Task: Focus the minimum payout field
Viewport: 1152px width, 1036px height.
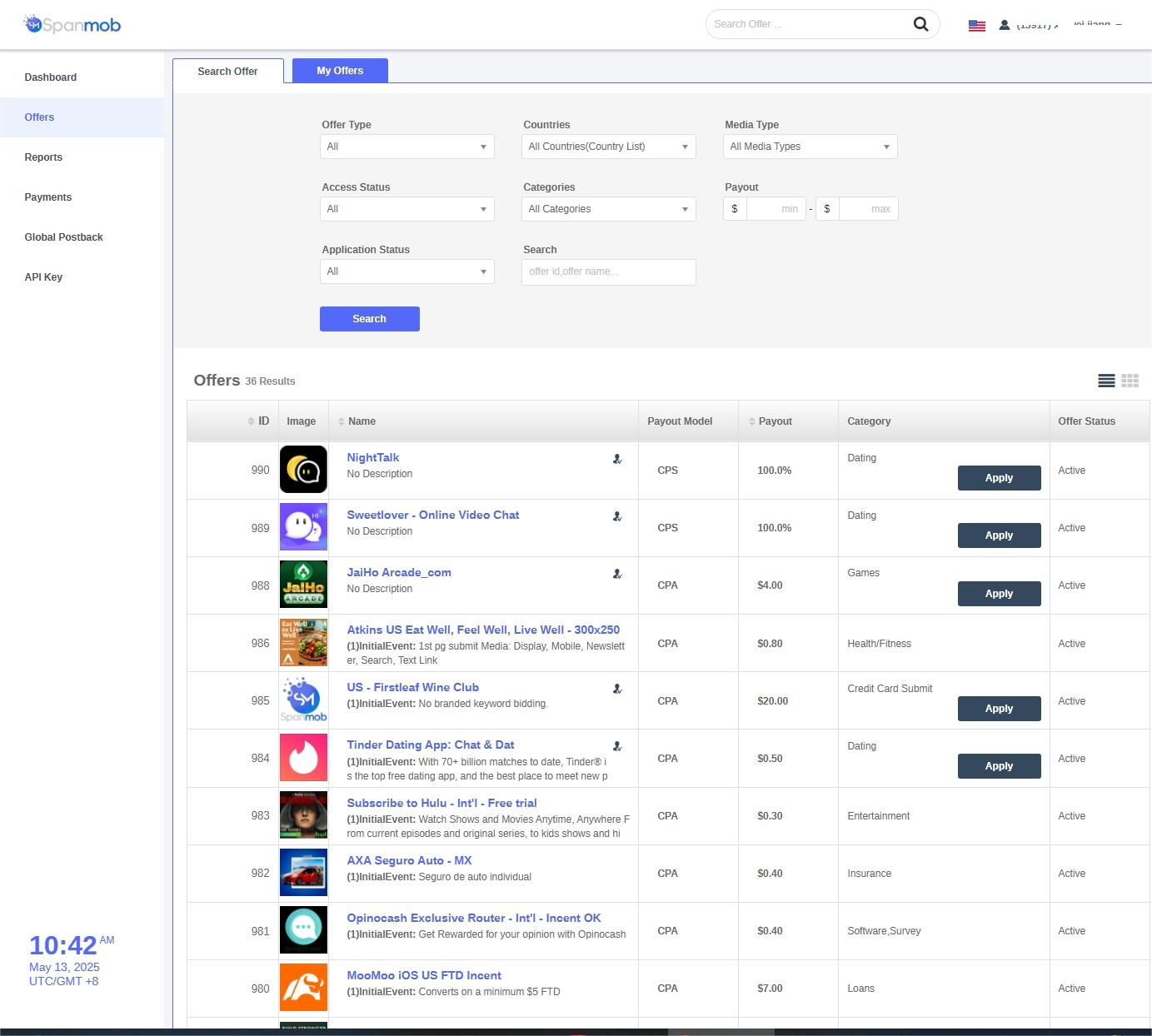Action: coord(776,209)
